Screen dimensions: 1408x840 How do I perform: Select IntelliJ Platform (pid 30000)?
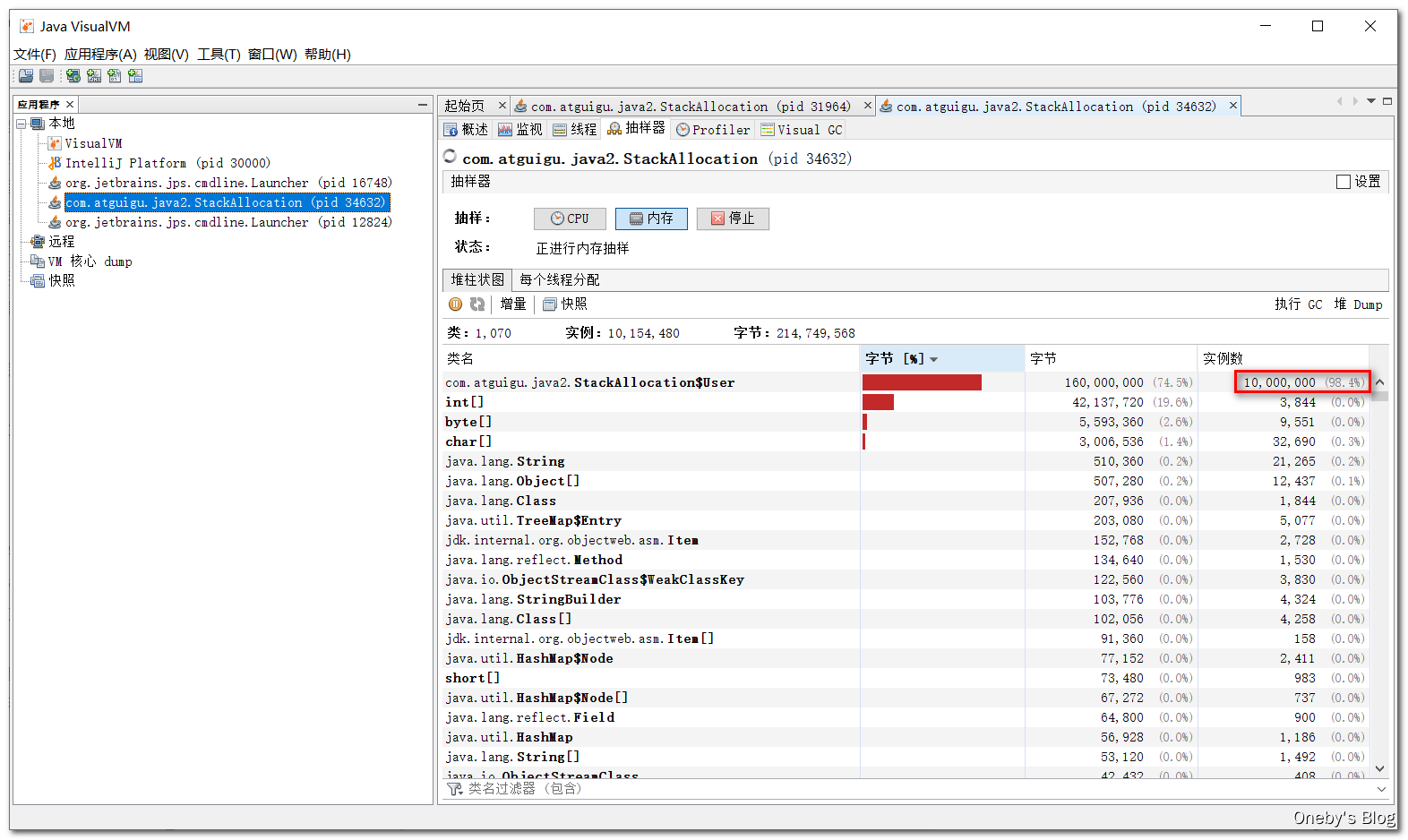(167, 163)
